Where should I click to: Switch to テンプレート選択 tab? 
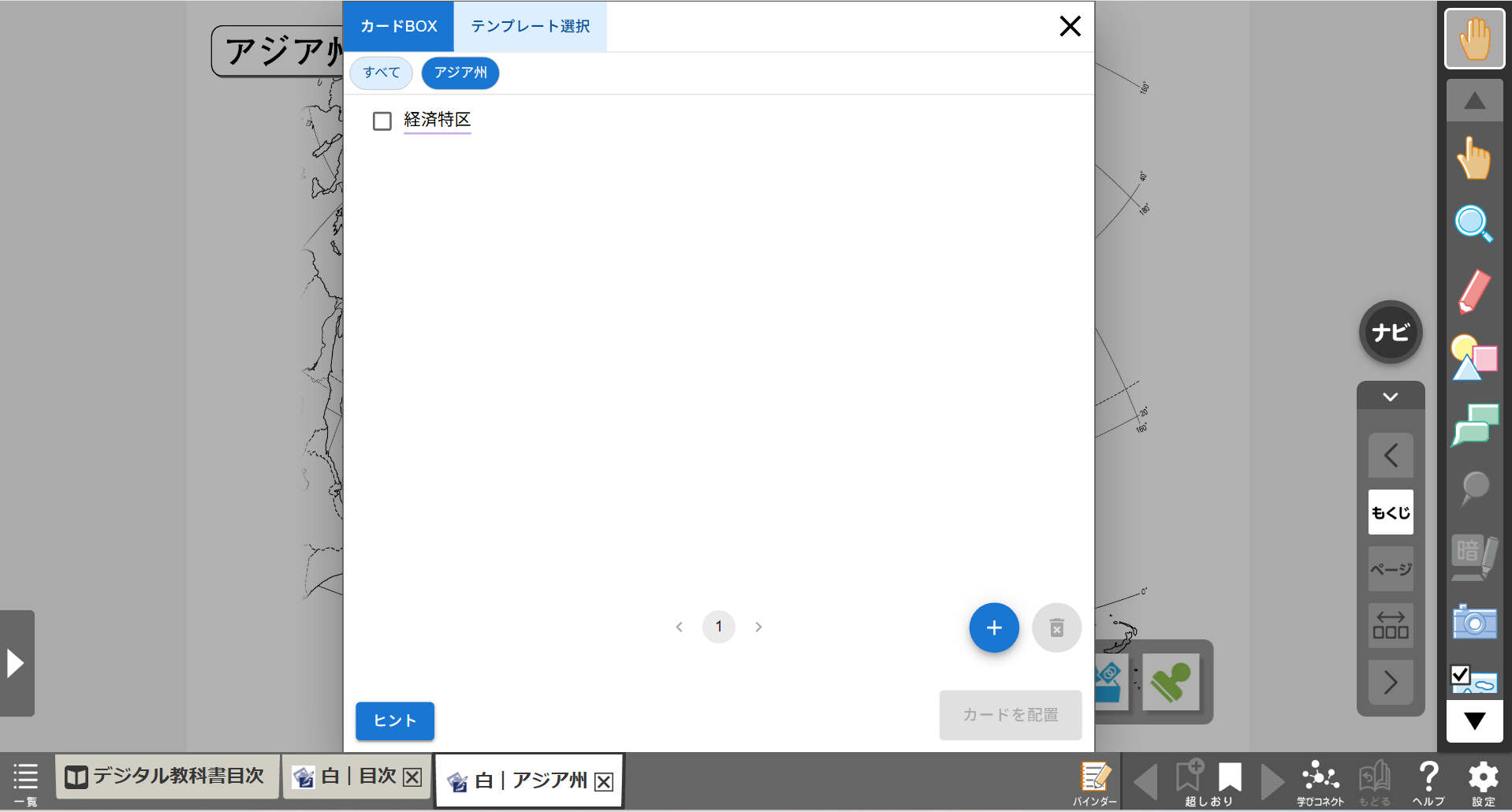point(530,27)
